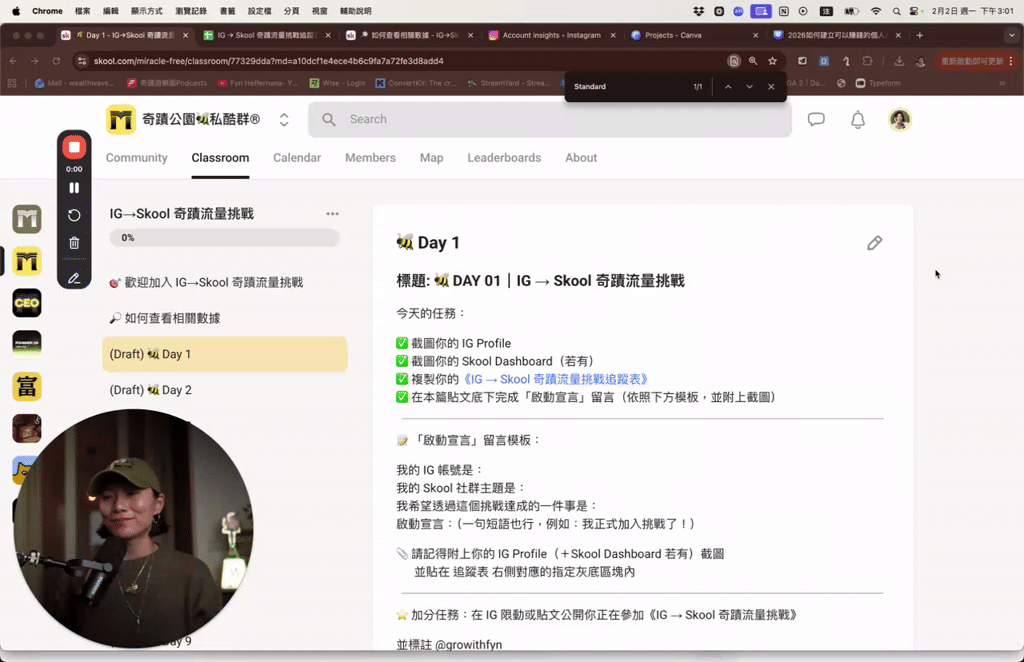Open the Calendar tab

tap(297, 158)
